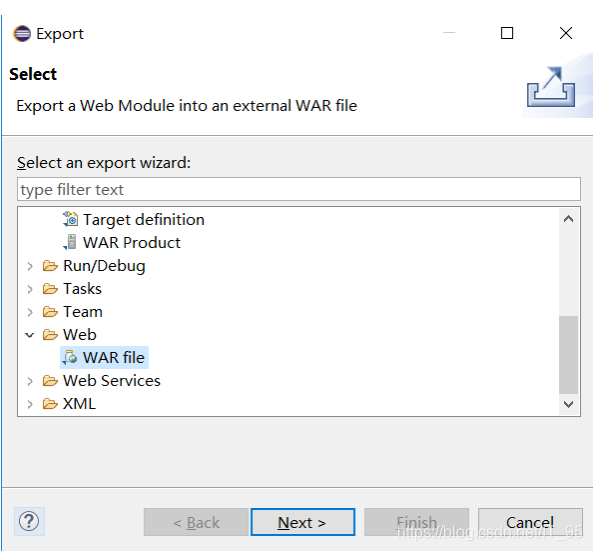Image resolution: width=593 pixels, height=551 pixels.
Task: Click the Run/Debug folder icon
Action: [x=50, y=266]
